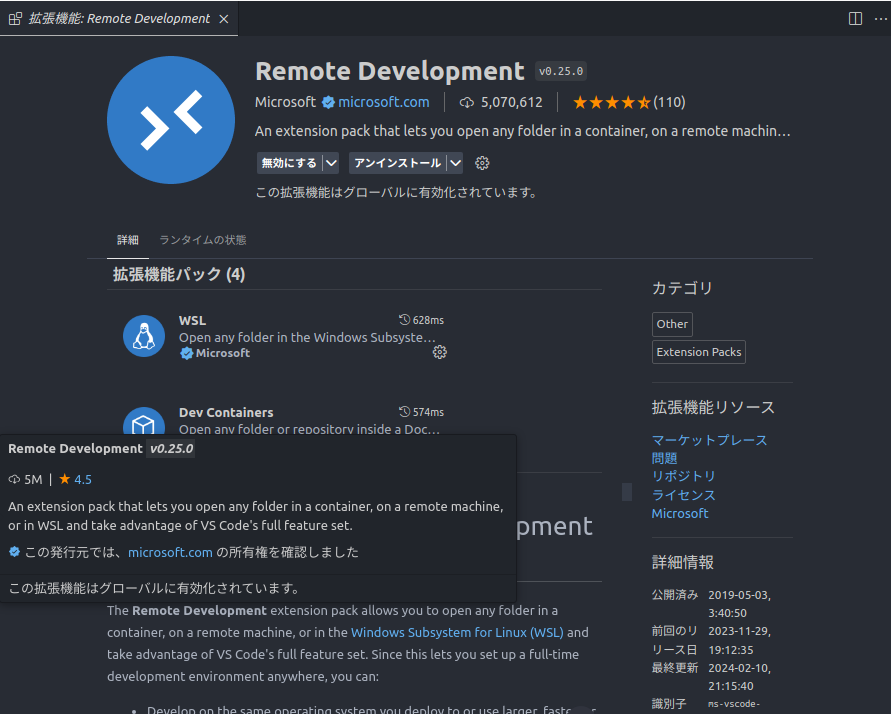Click the WSL extension manage gear
The width and height of the screenshot is (891, 714).
point(439,352)
